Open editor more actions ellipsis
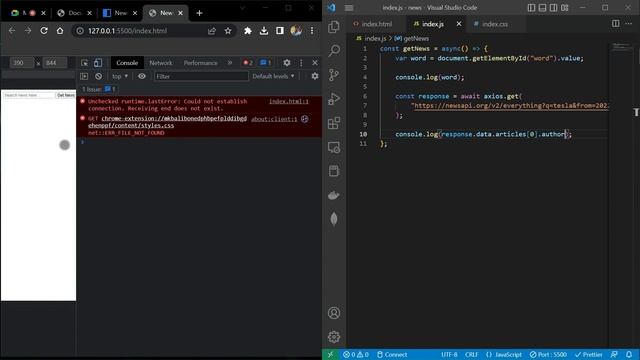The image size is (640, 360). pyautogui.click(x=628, y=24)
